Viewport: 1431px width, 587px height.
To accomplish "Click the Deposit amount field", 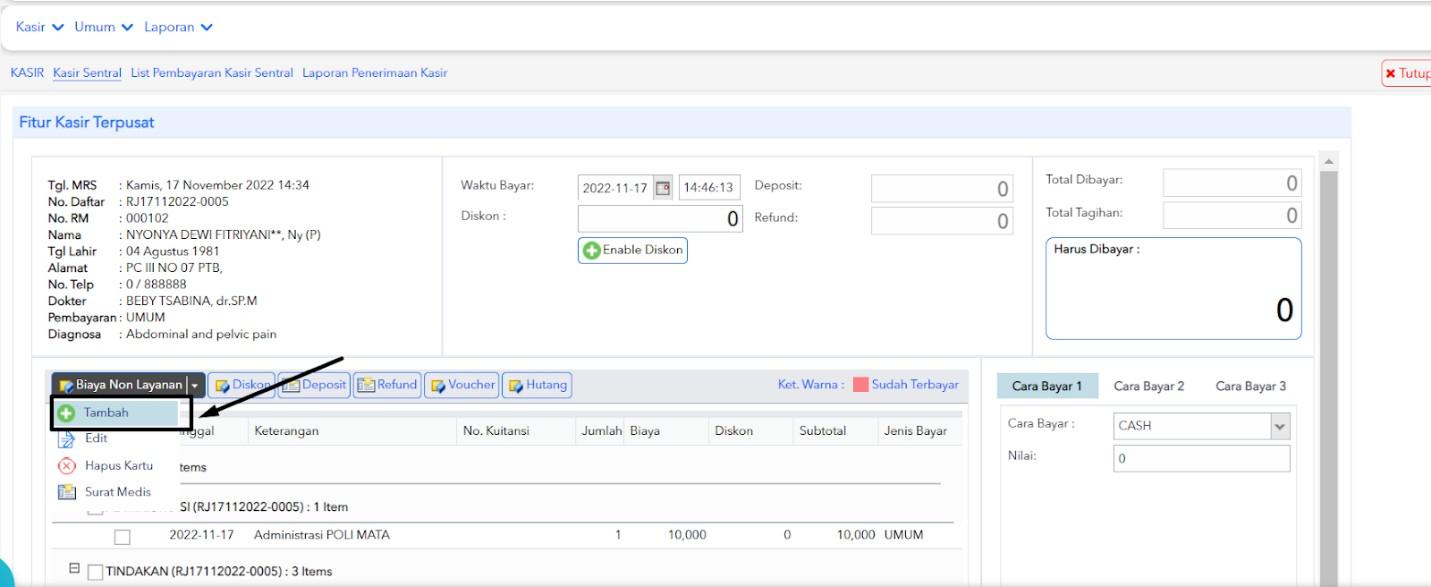I will (942, 189).
